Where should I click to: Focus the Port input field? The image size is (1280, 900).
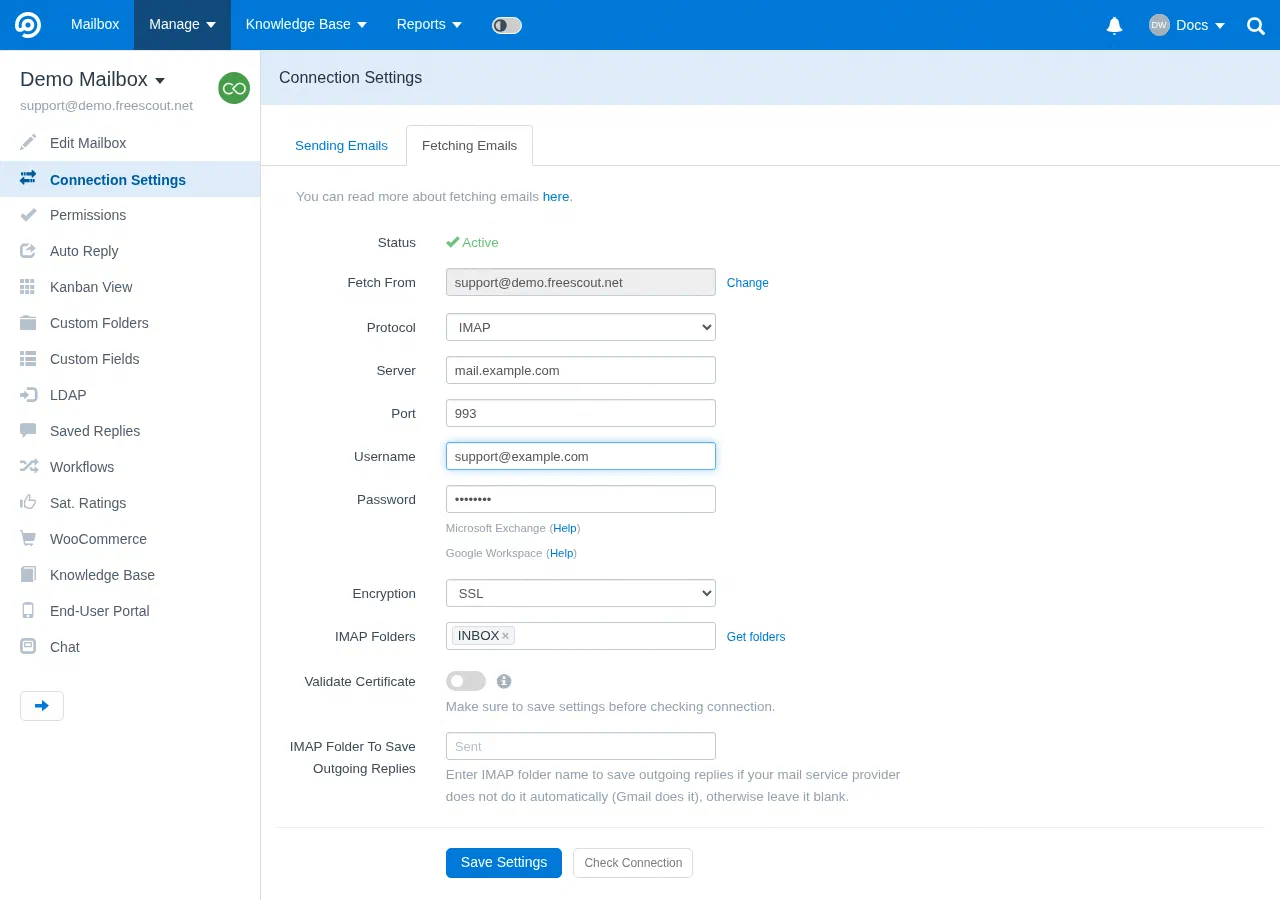tap(581, 413)
